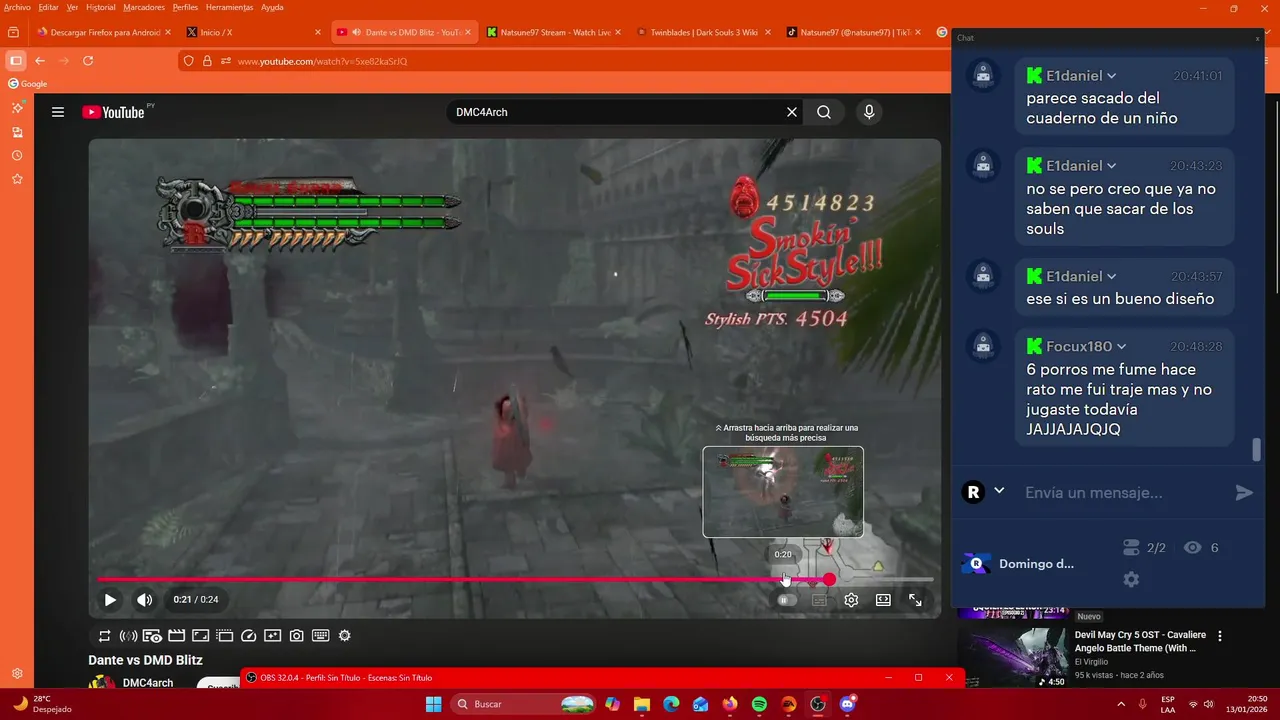Expand the E1daniel dropdown on the 20:43:57 message
This screenshot has height=720, width=1280.
click(1111, 276)
